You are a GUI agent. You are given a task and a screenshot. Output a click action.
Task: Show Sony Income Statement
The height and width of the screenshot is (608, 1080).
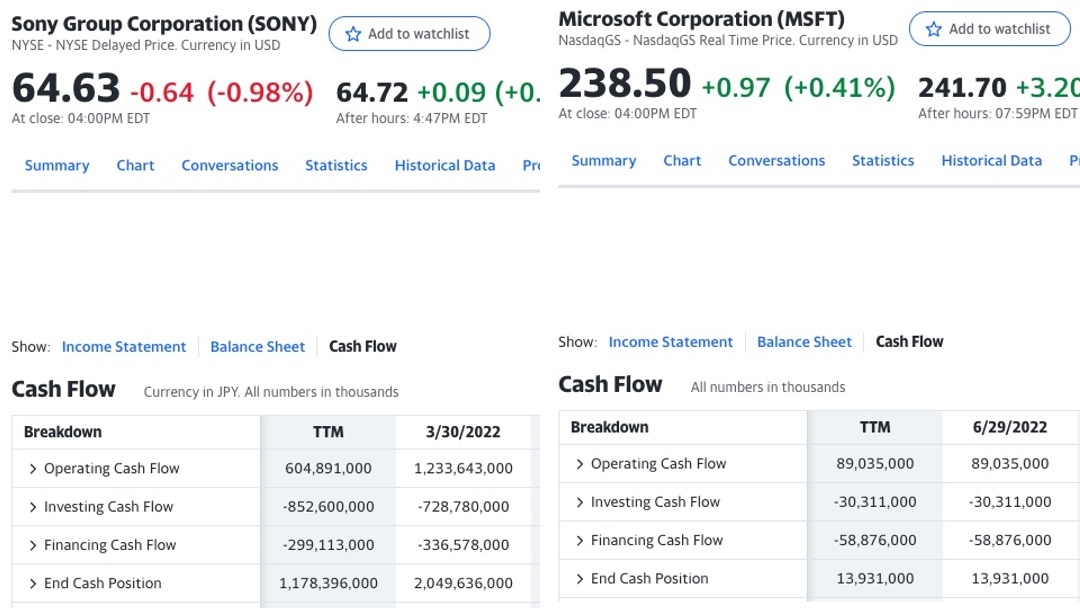click(x=124, y=347)
